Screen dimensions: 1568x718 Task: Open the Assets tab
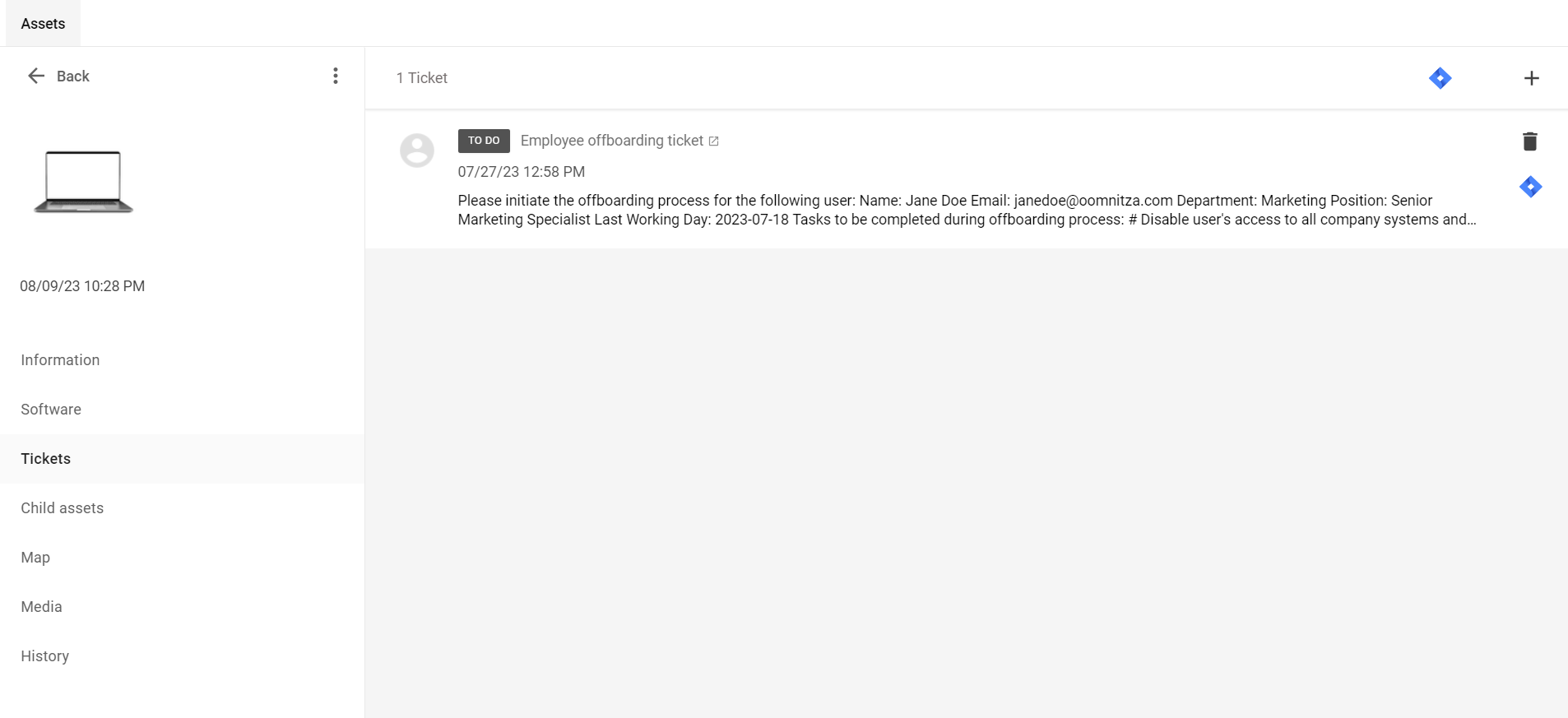click(x=43, y=24)
